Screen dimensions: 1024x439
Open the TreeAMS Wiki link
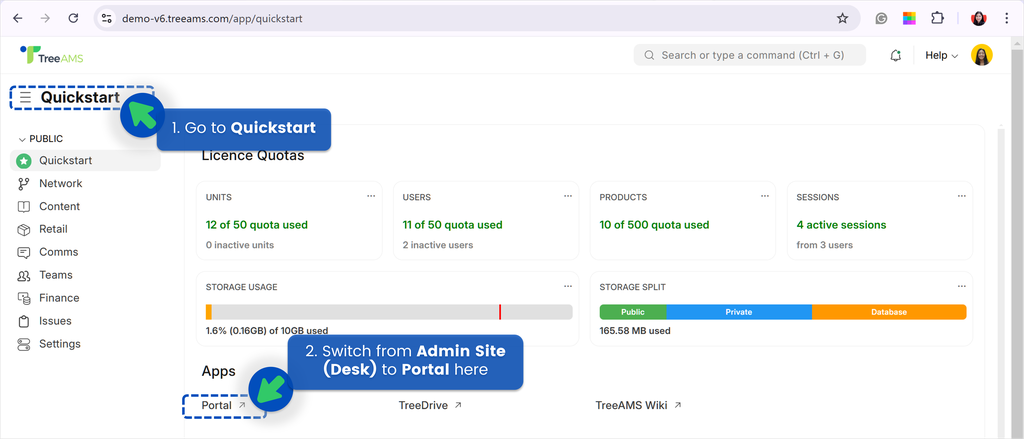[x=638, y=405]
